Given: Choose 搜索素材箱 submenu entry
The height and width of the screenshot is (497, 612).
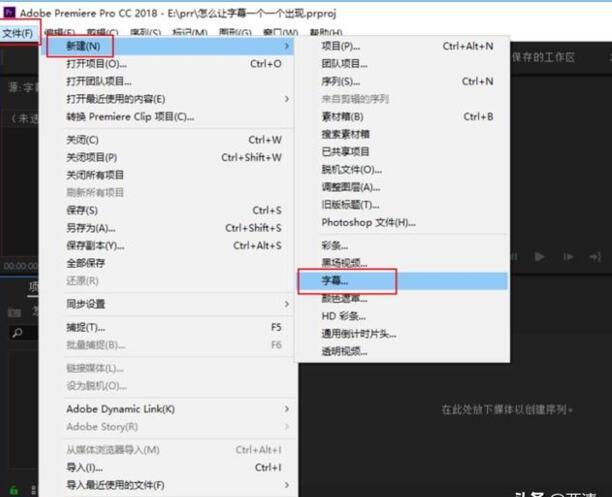Looking at the screenshot, I should [x=403, y=134].
